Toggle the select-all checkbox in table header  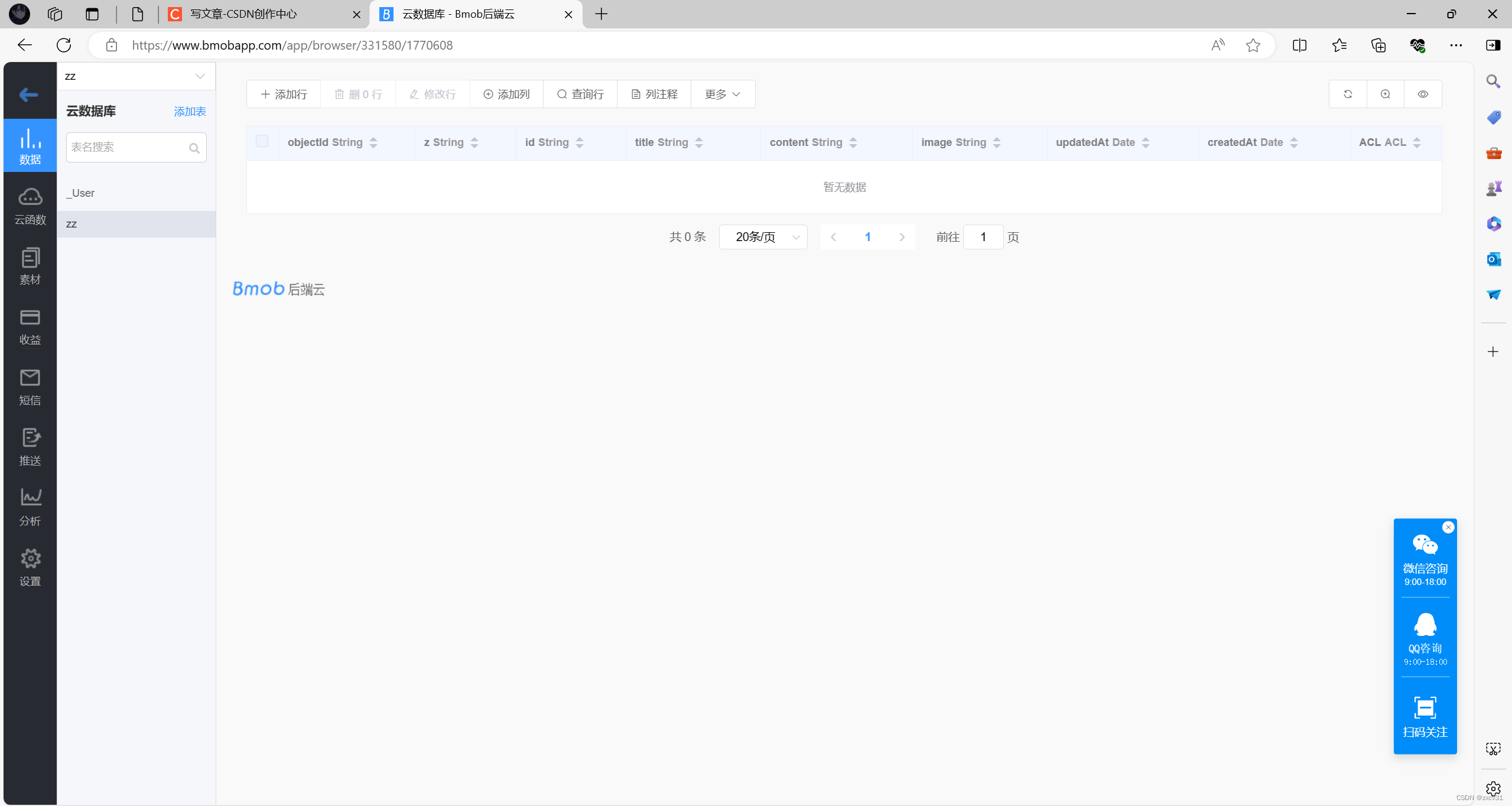click(262, 141)
